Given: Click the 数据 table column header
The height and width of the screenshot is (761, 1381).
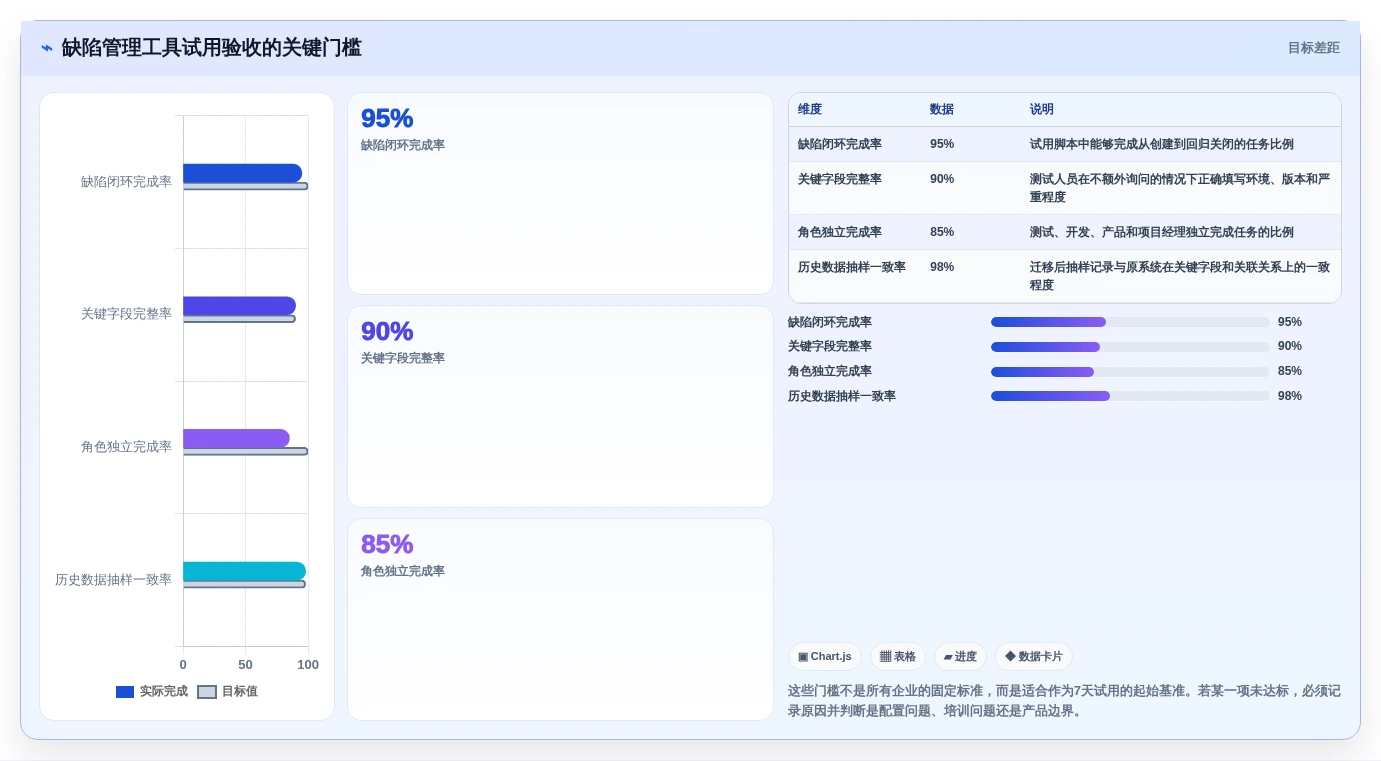Looking at the screenshot, I should [x=942, y=109].
